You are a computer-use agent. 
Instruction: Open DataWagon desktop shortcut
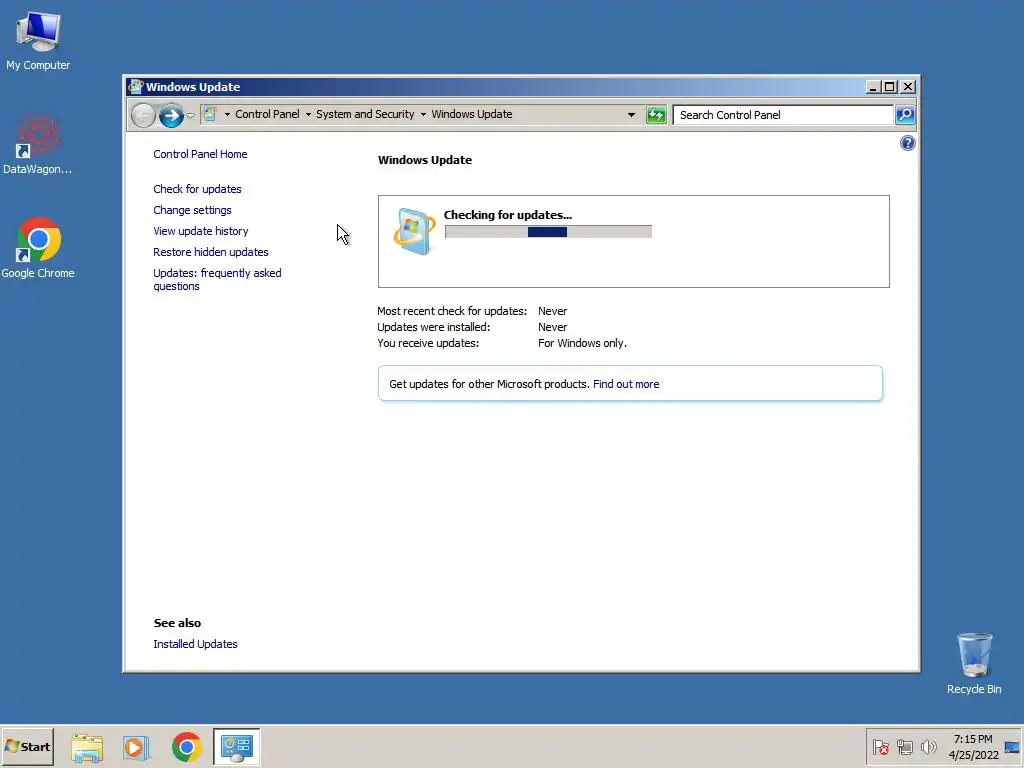pyautogui.click(x=38, y=144)
